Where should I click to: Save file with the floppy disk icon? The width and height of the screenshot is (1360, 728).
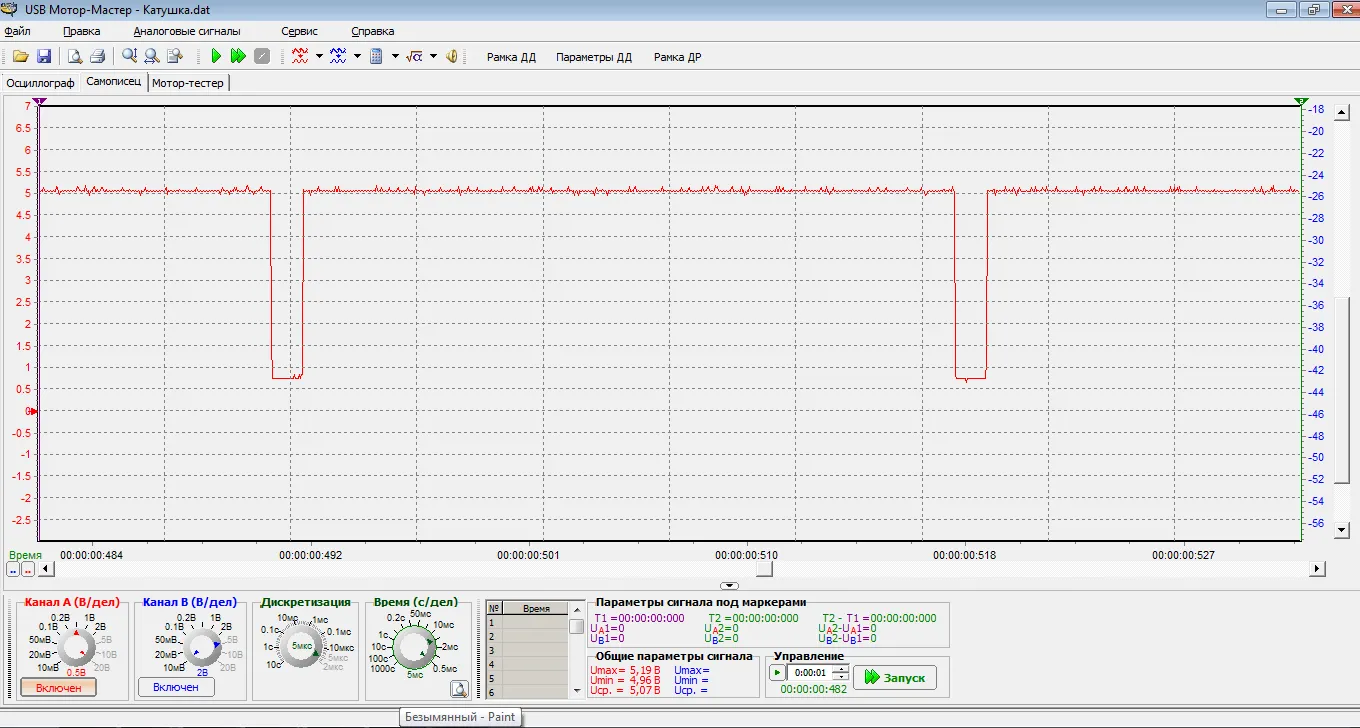(44, 57)
